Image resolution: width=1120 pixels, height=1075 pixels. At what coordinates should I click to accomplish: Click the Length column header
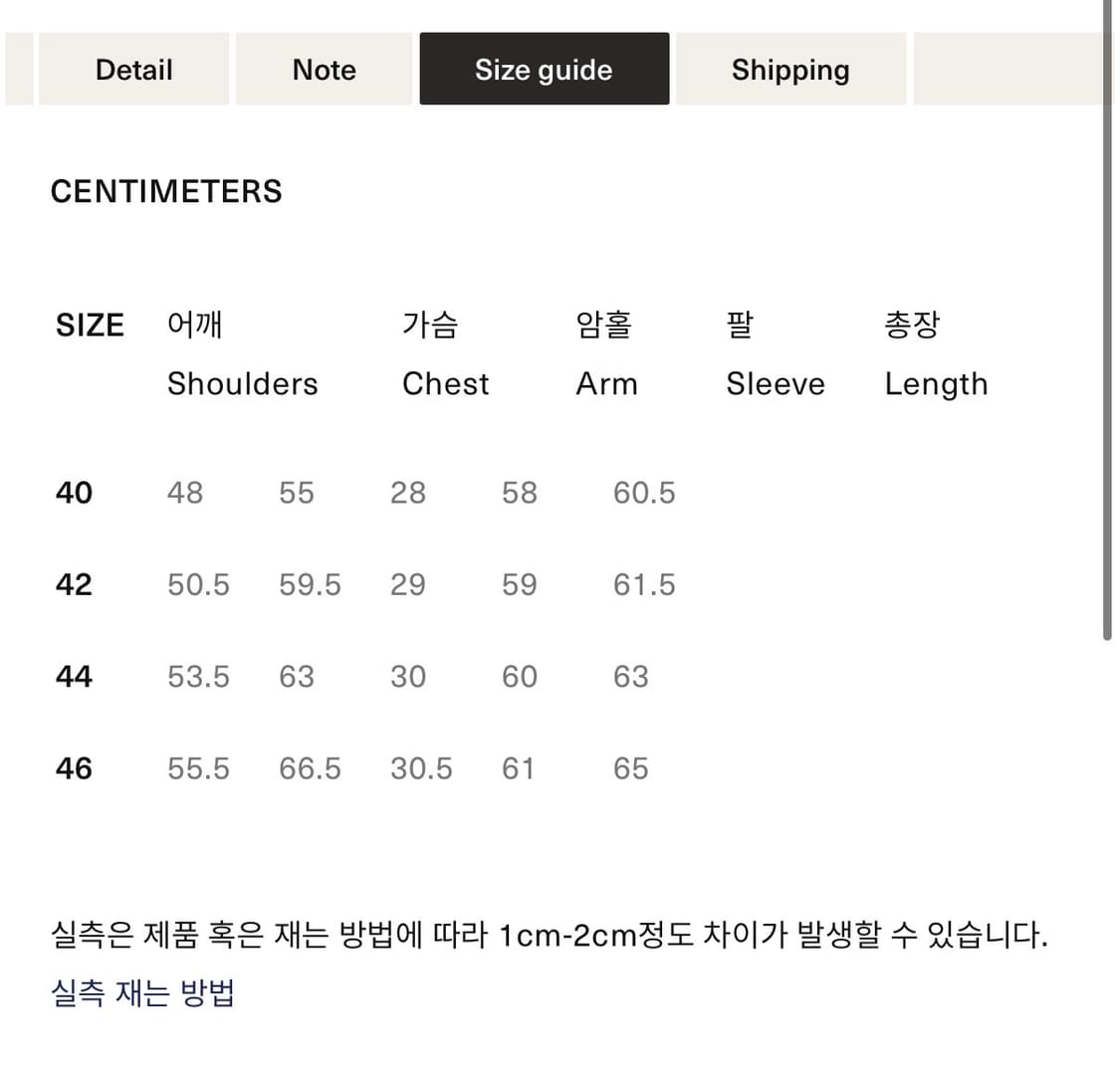[936, 383]
